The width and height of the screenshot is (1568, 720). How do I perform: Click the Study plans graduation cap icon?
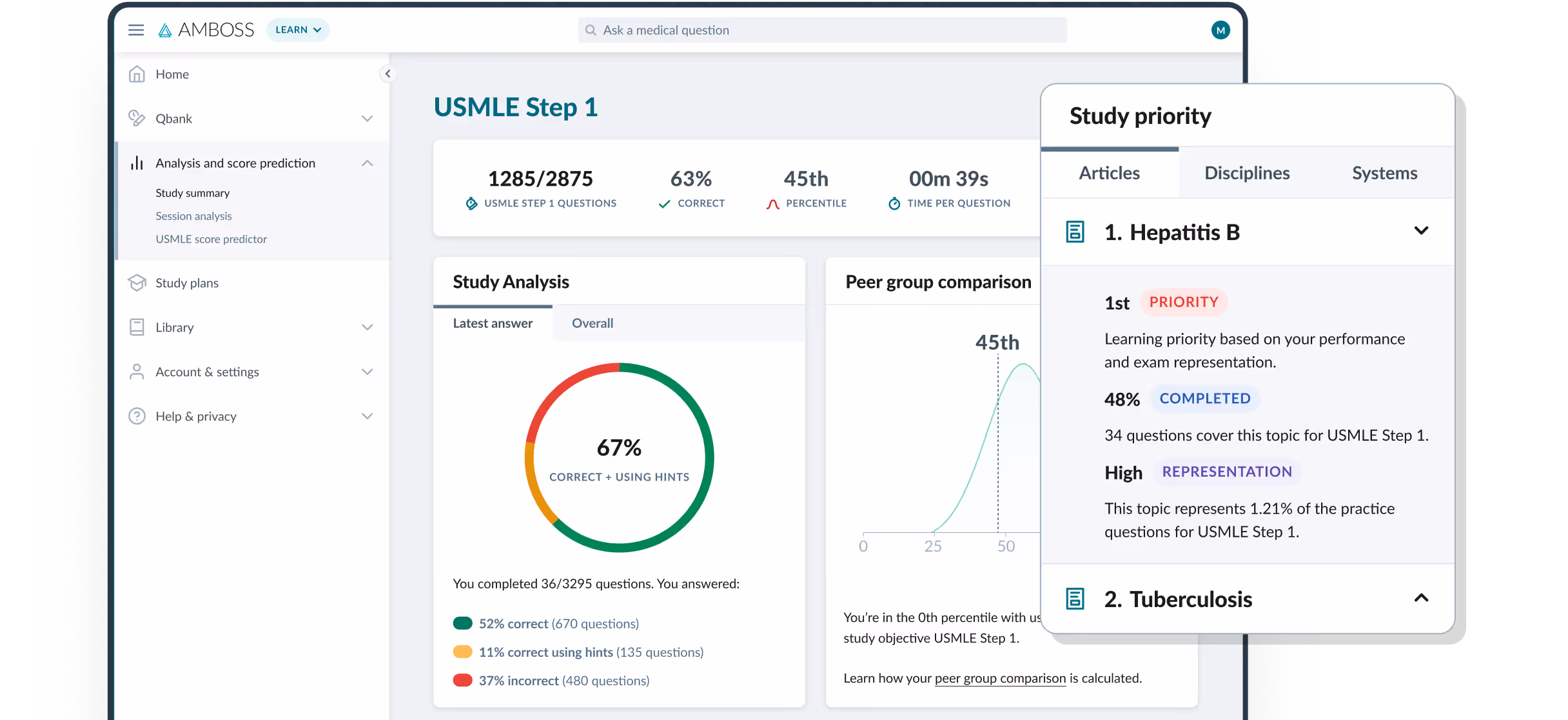137,283
